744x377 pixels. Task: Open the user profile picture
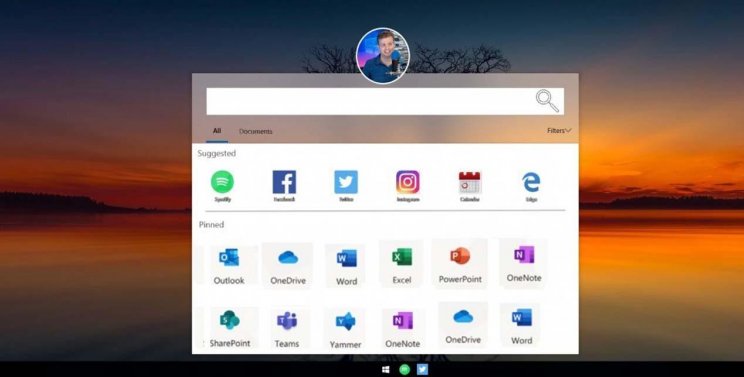click(x=382, y=55)
